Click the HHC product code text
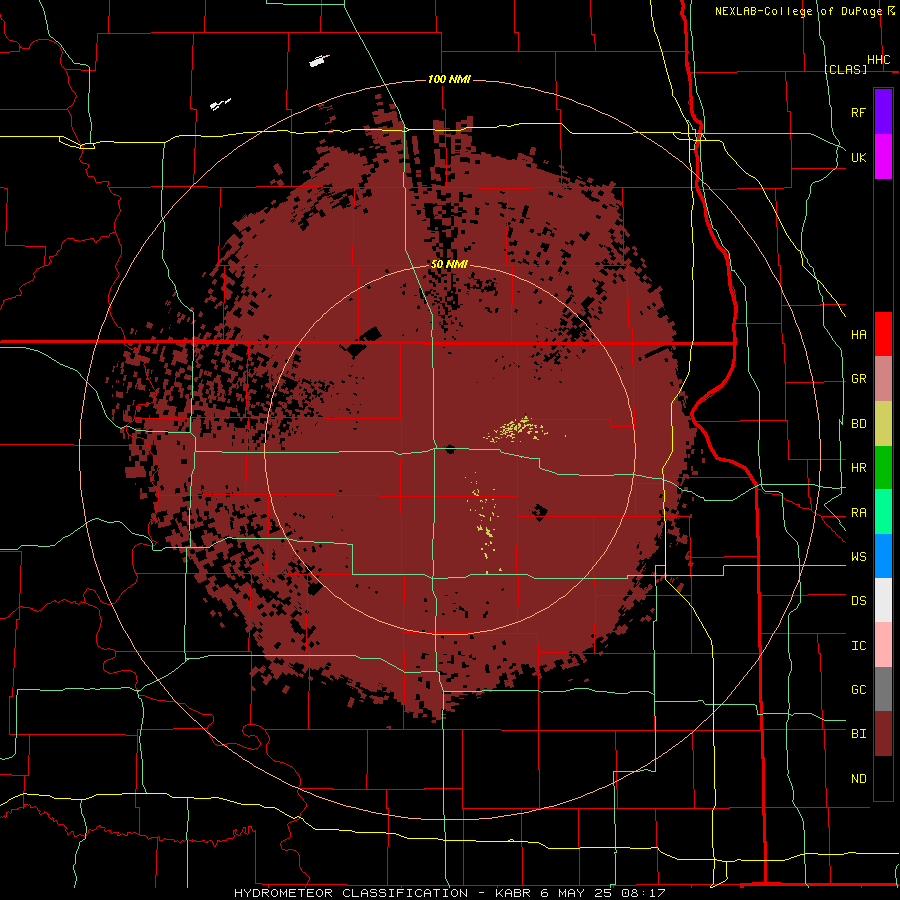Image resolution: width=900 pixels, height=900 pixels. tap(878, 60)
